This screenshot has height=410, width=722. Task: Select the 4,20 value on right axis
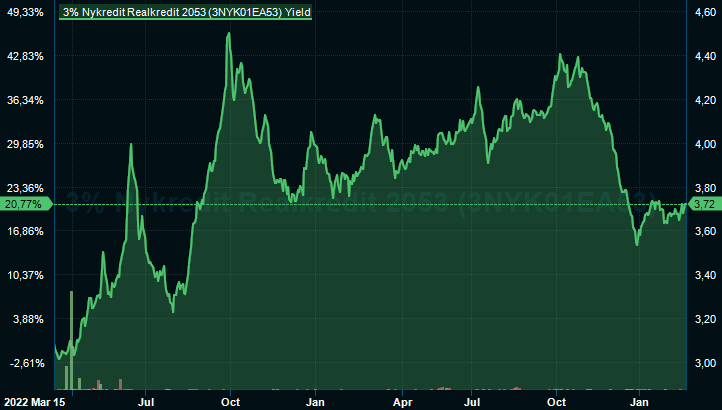(704, 100)
